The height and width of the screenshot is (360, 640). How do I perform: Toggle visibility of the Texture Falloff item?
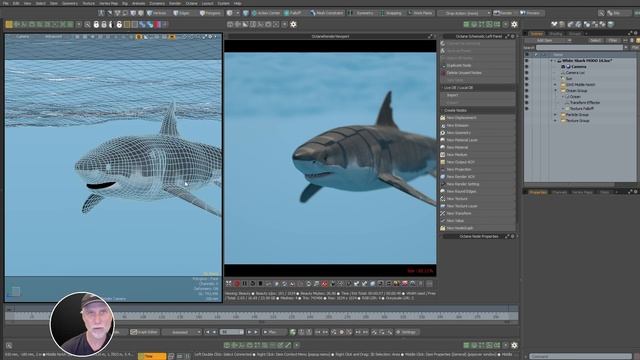pos(527,109)
